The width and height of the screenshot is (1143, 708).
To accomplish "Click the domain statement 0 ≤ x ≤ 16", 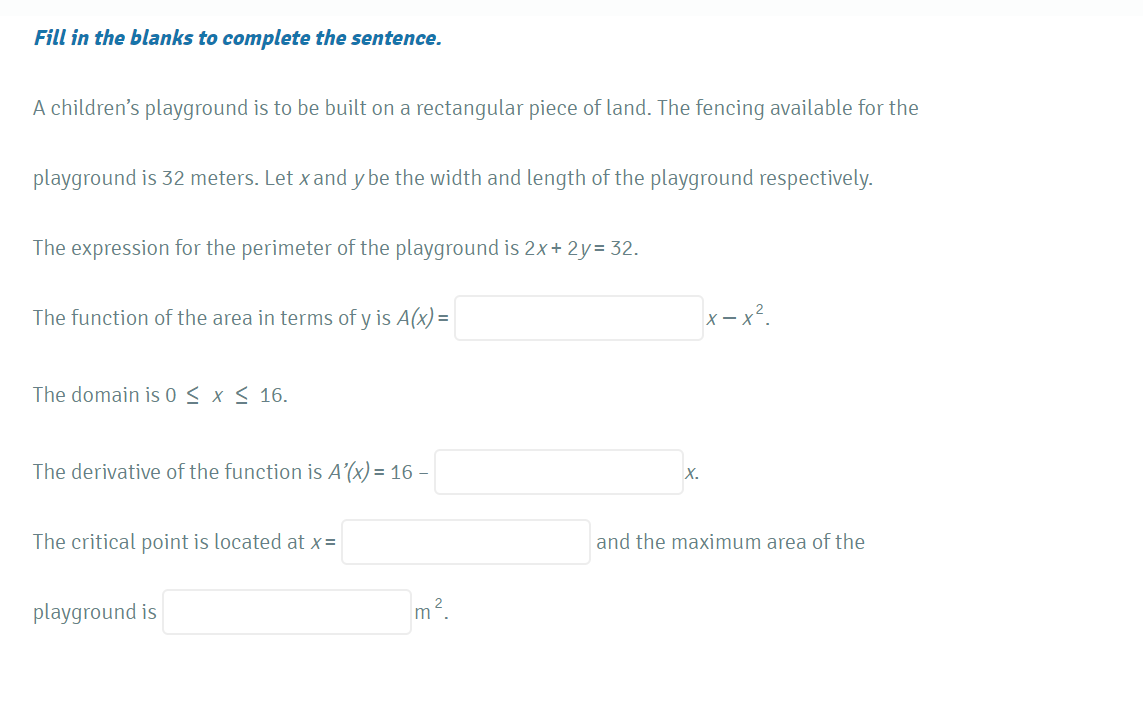I will pyautogui.click(x=160, y=394).
